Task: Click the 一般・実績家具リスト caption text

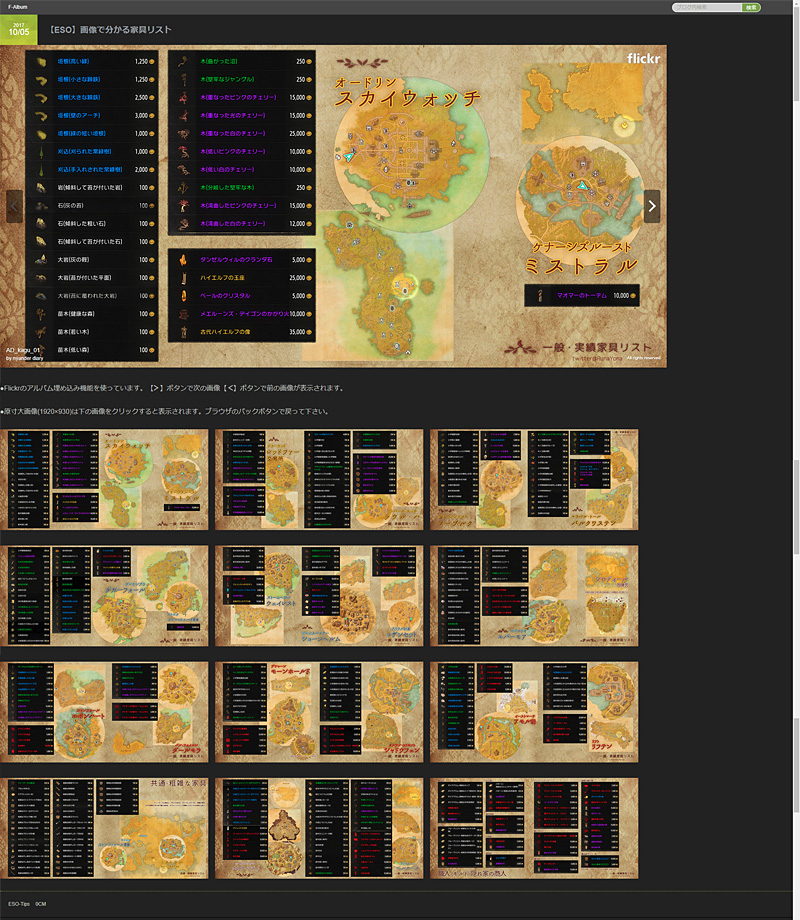Action: click(x=596, y=347)
